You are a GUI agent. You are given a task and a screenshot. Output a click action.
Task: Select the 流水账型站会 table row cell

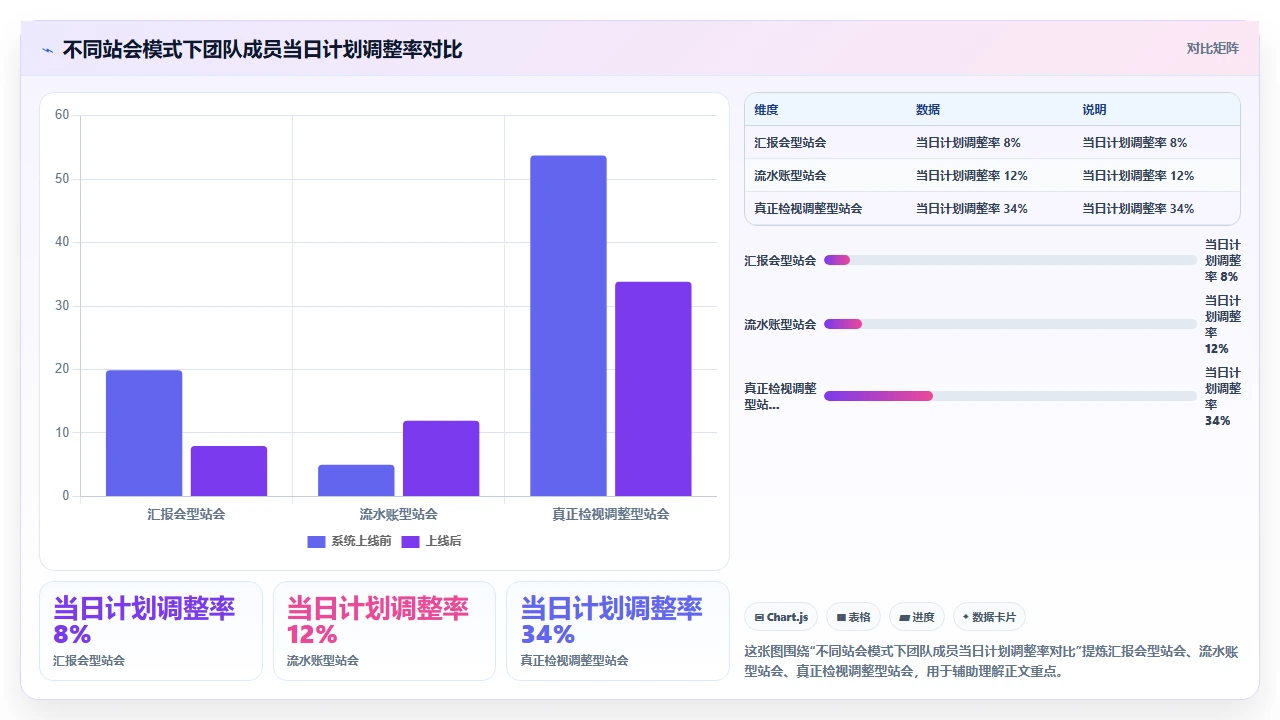point(790,176)
